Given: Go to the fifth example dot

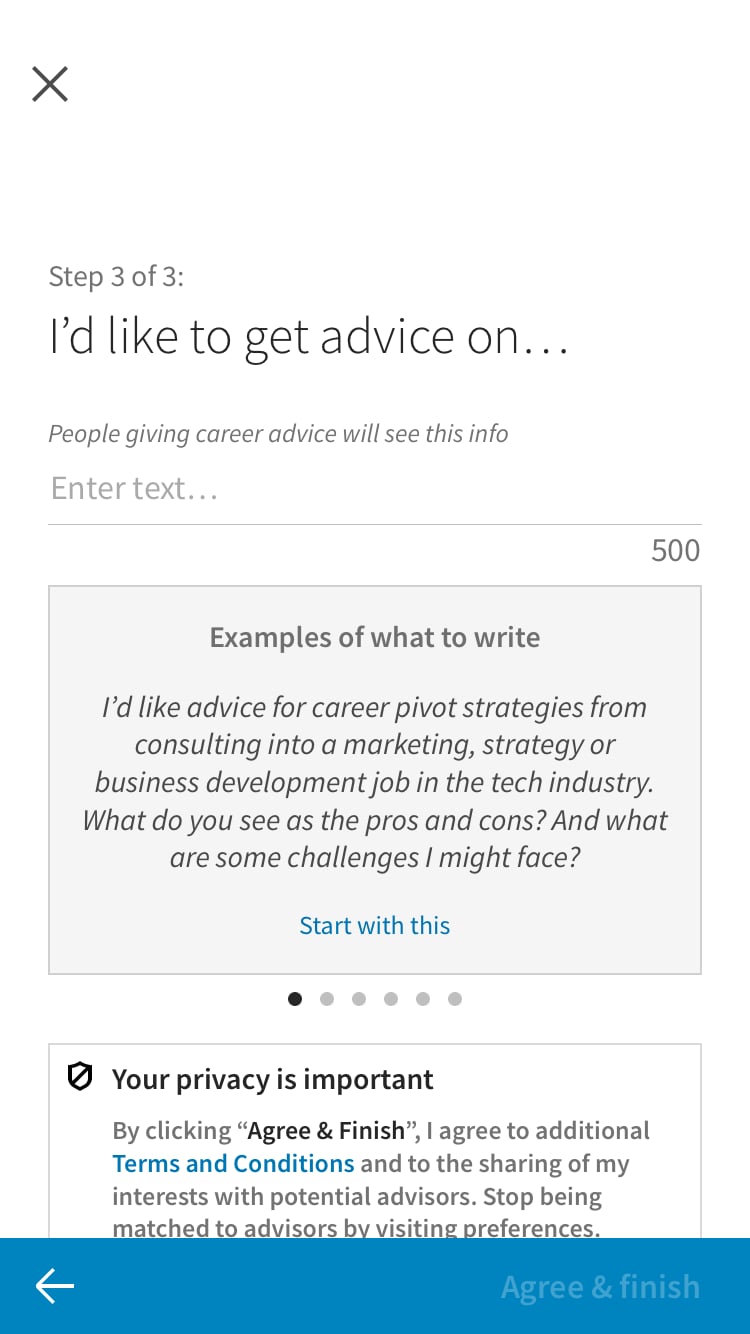Looking at the screenshot, I should (423, 998).
